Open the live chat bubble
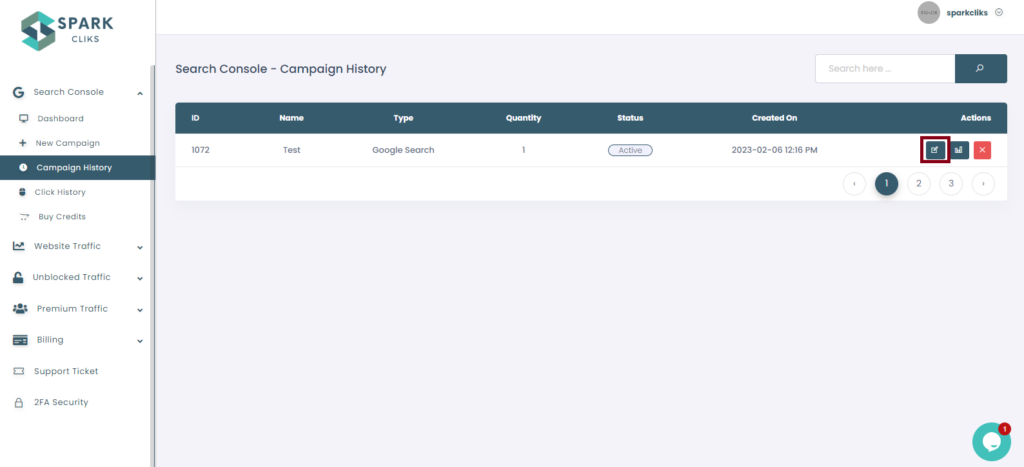The width and height of the screenshot is (1024, 467). click(x=991, y=442)
